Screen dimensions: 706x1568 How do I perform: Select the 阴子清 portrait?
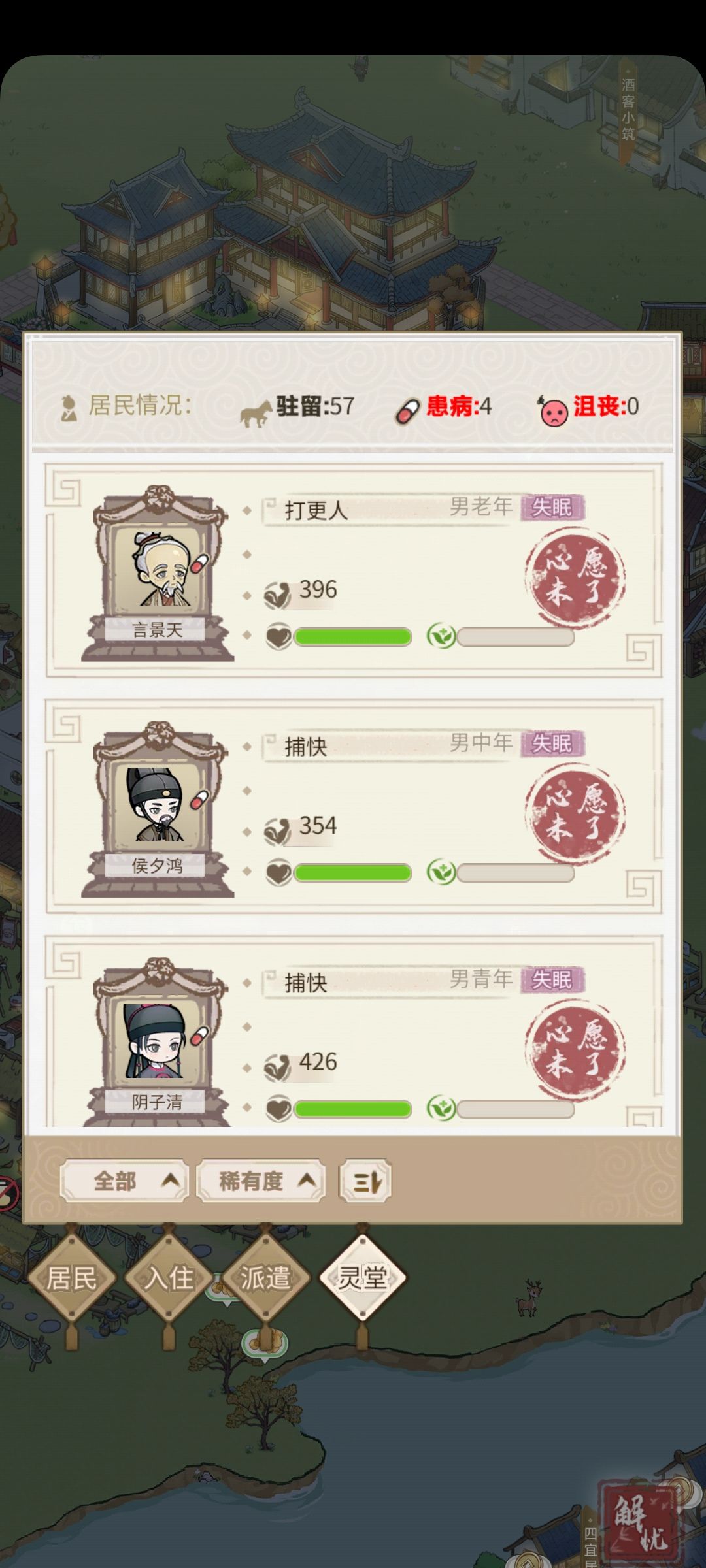click(158, 1043)
